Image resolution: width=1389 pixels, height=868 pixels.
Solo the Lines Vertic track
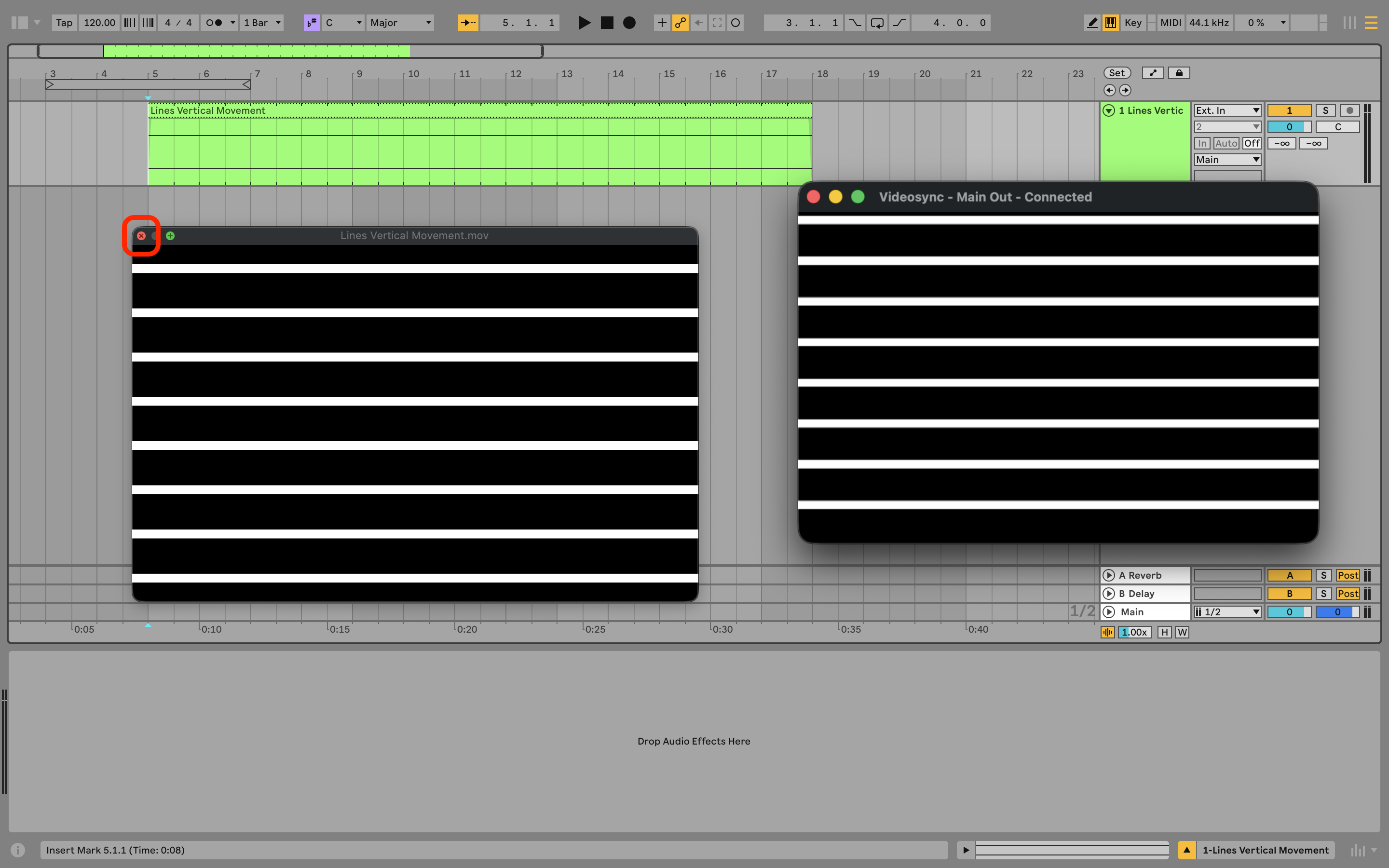point(1325,110)
